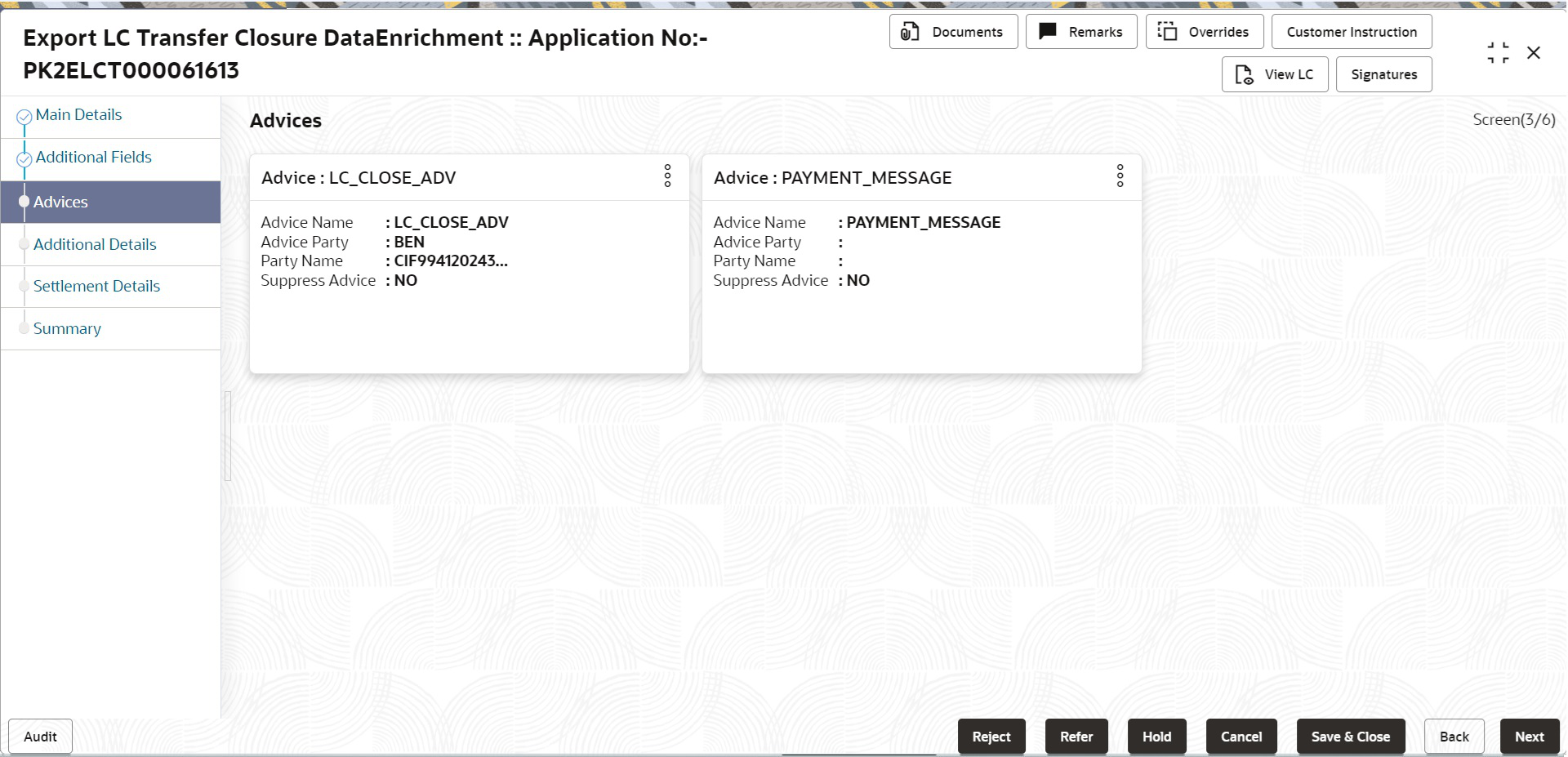Click the View LC button
The width and height of the screenshot is (1568, 757).
coord(1275,74)
